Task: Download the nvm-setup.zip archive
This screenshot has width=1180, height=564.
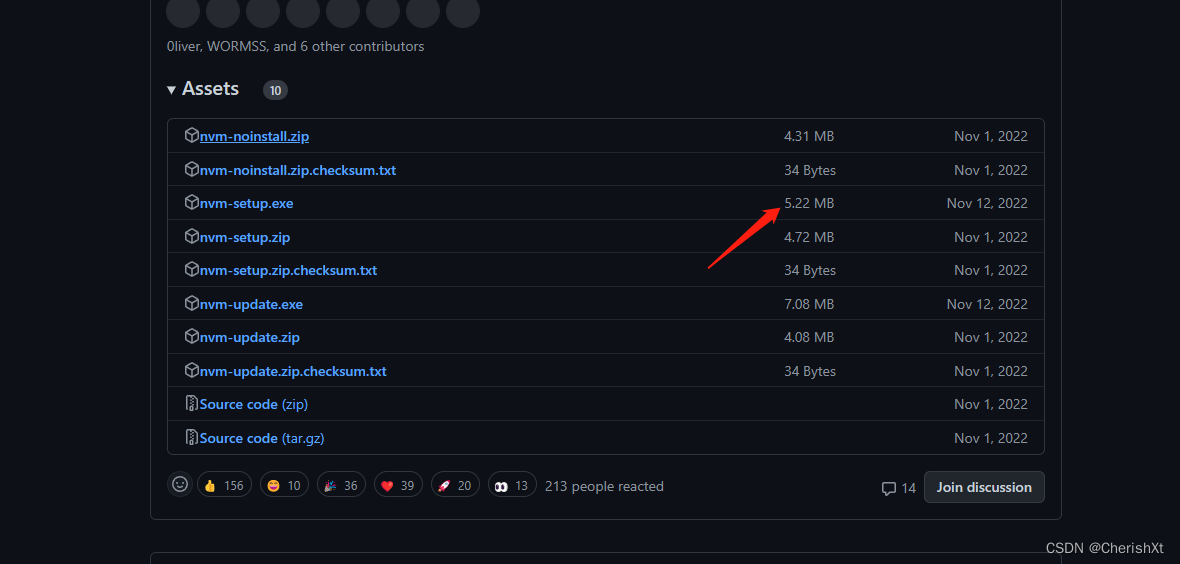Action: (x=245, y=237)
